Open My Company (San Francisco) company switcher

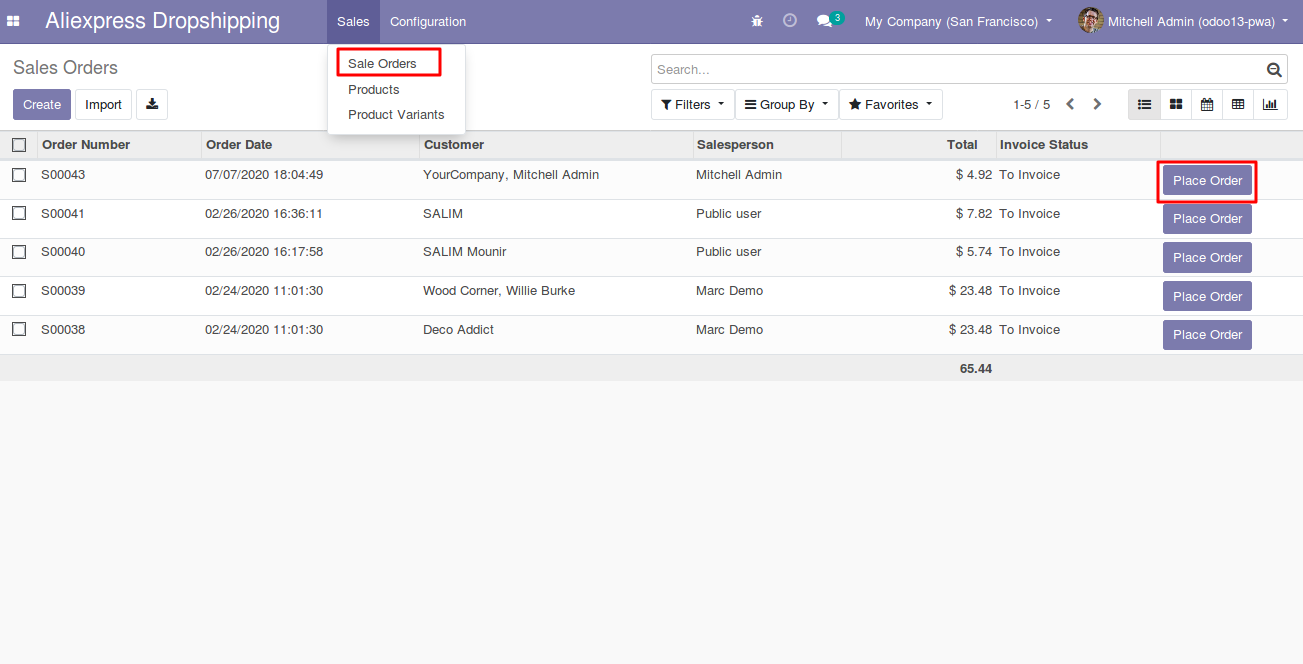click(958, 21)
